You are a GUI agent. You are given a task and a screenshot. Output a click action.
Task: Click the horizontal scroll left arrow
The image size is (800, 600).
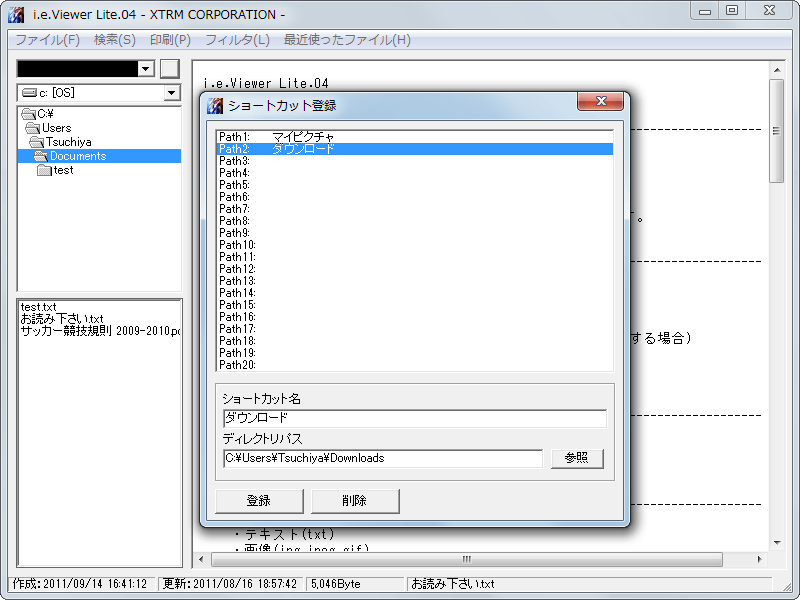click(x=201, y=559)
